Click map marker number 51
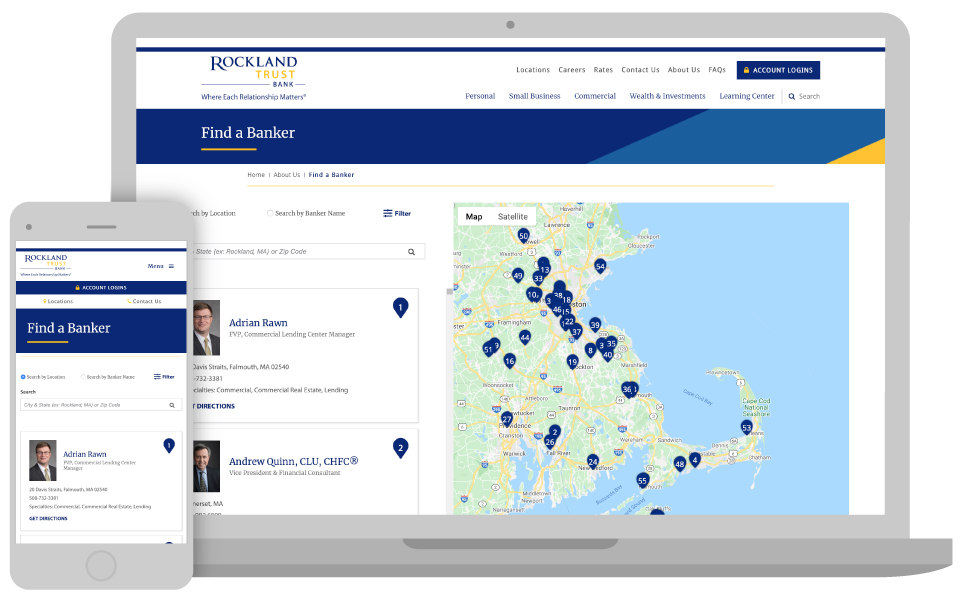 (488, 350)
